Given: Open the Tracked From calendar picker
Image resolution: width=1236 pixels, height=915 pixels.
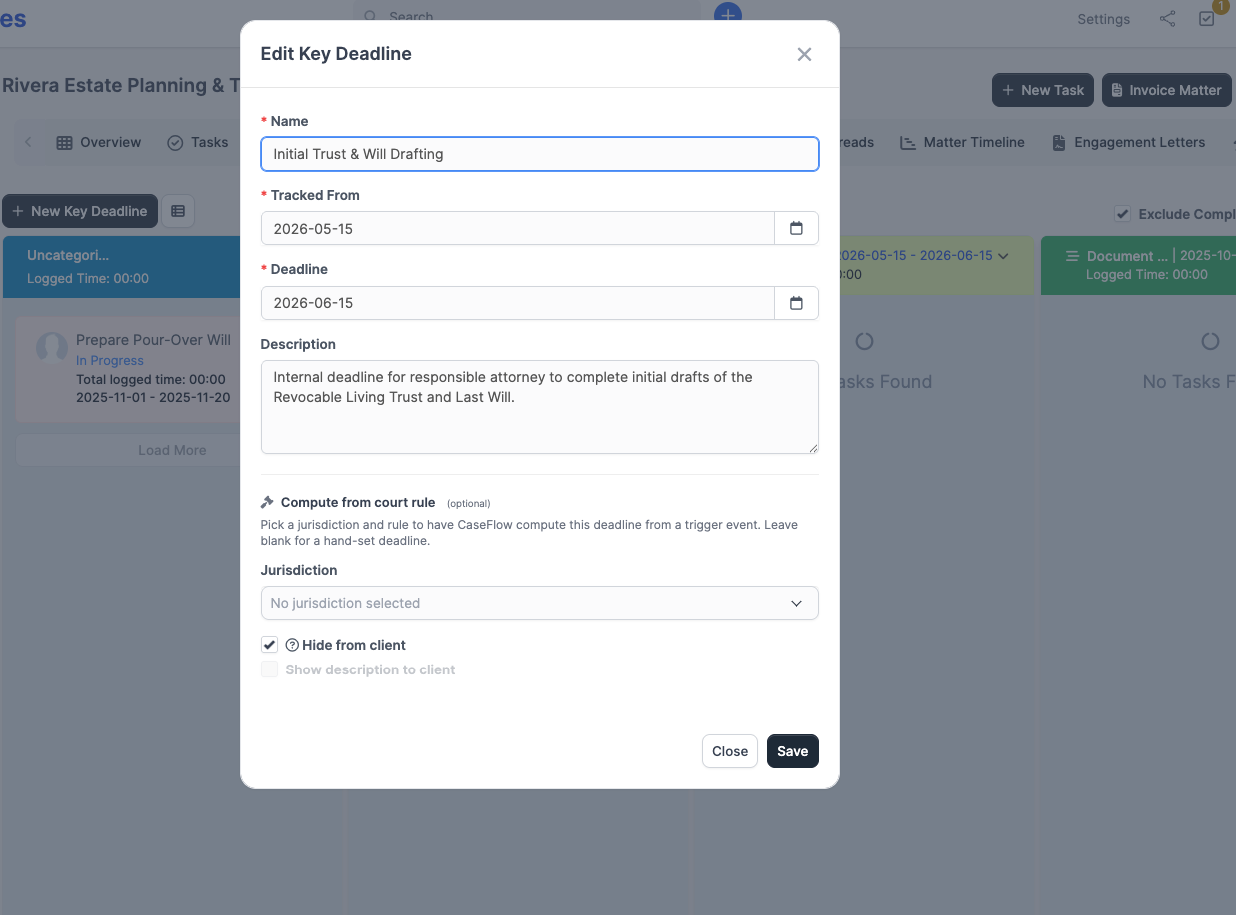Looking at the screenshot, I should [x=796, y=228].
